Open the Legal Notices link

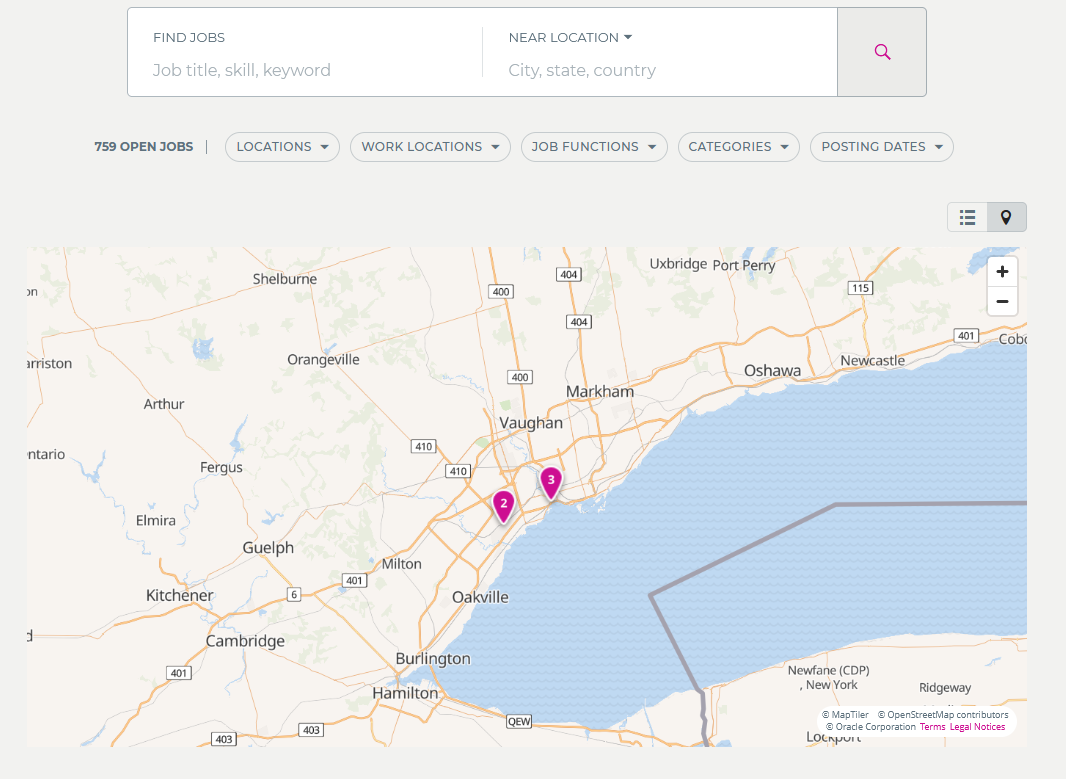click(977, 727)
